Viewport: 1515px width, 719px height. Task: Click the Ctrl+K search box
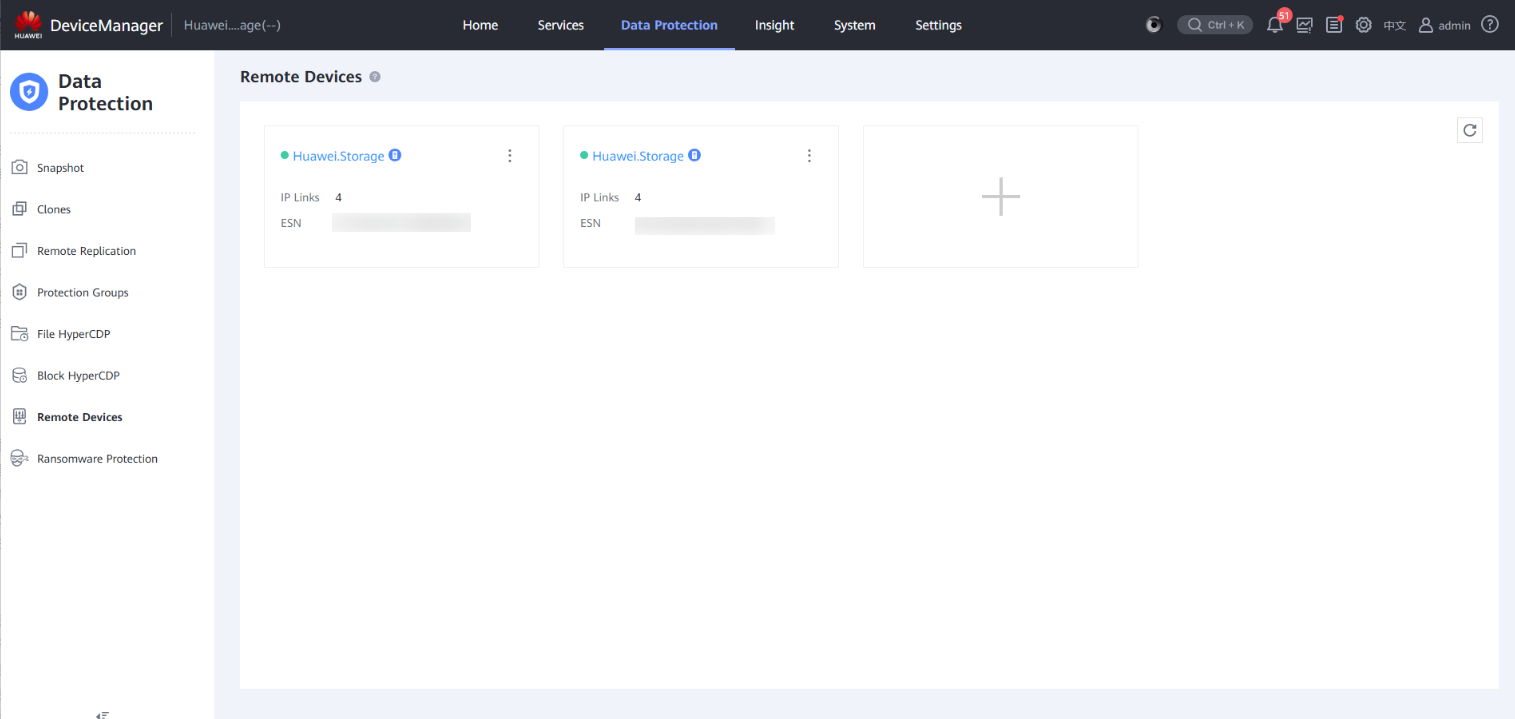1215,25
